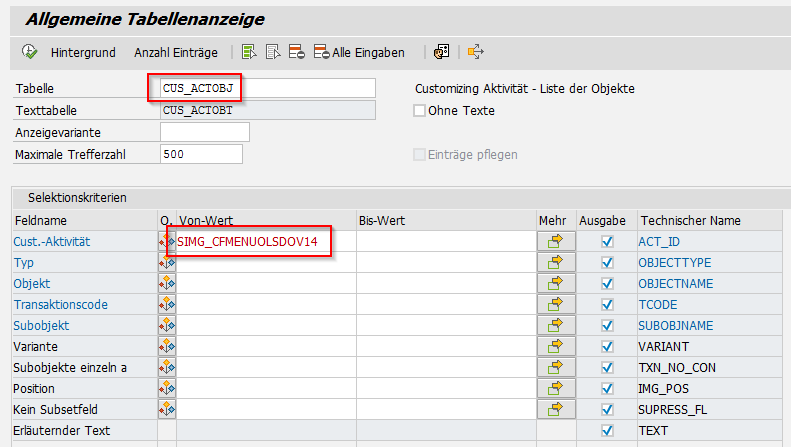
Task: Click the grey list fields icon
Action: point(273,51)
